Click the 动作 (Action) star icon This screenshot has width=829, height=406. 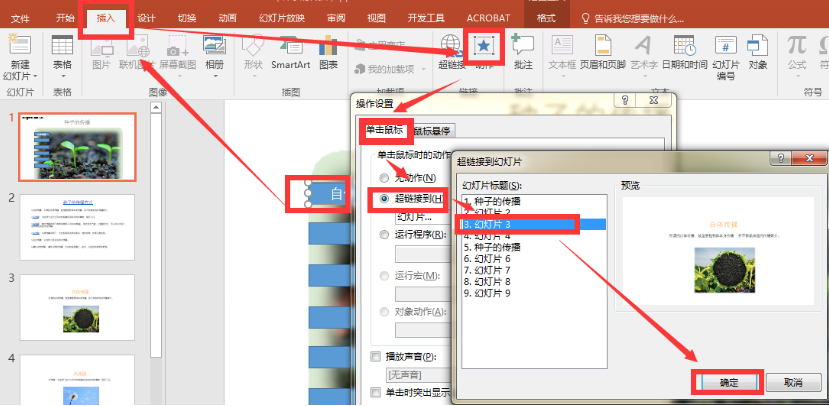484,46
